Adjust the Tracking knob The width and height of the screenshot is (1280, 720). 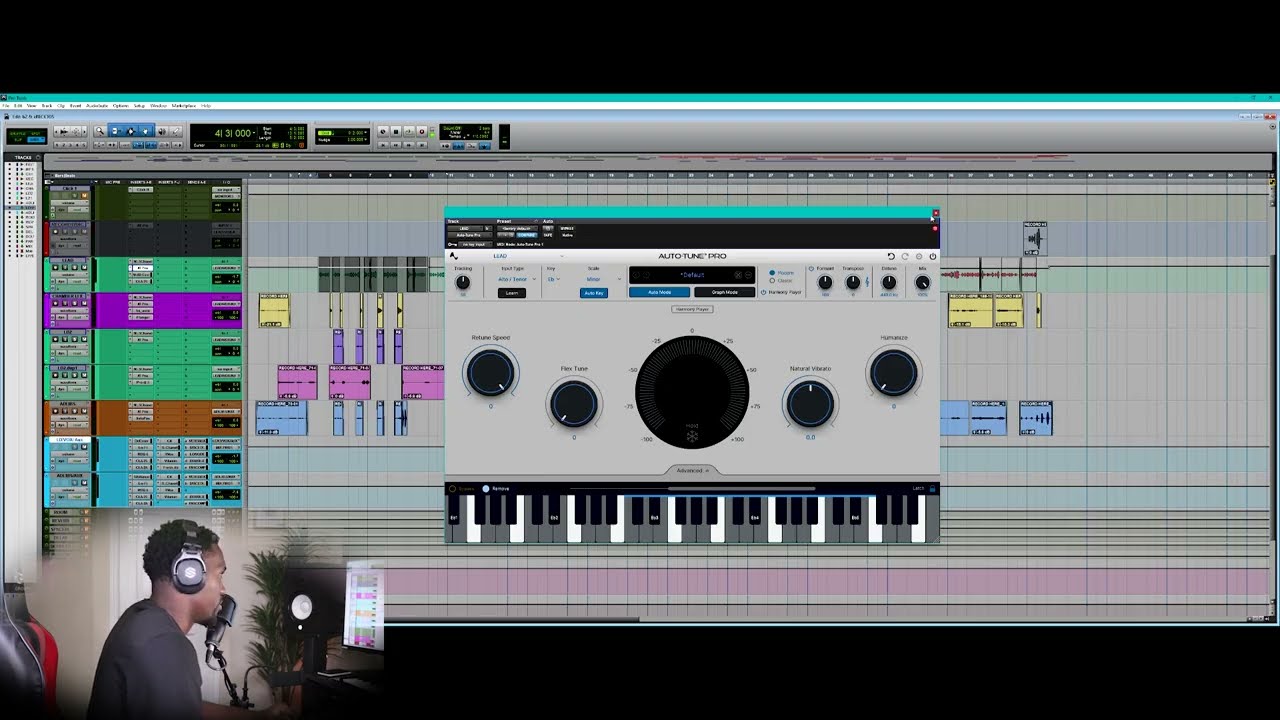pos(463,282)
